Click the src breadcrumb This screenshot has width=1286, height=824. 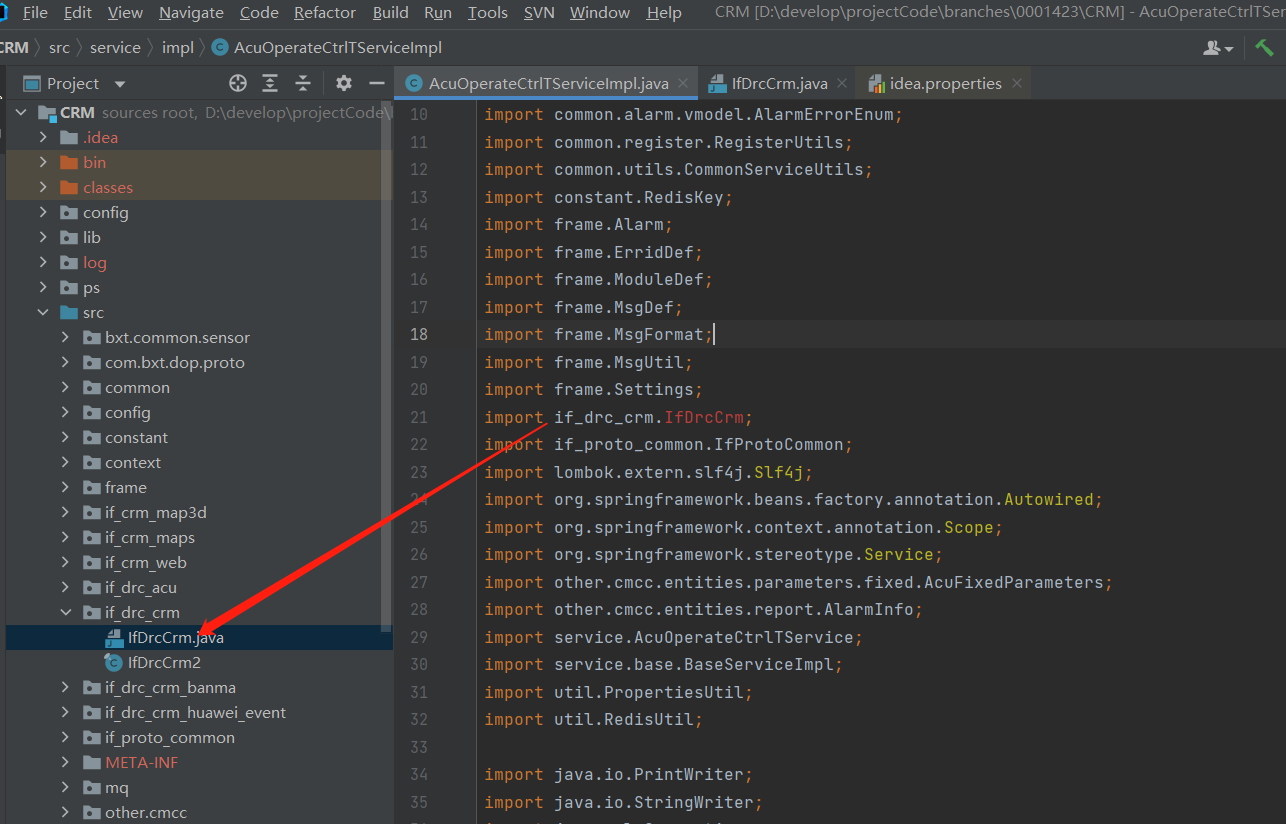point(59,47)
